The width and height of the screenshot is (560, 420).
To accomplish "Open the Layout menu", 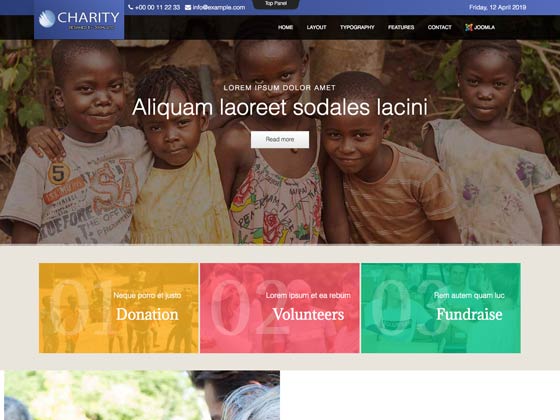I will [316, 27].
